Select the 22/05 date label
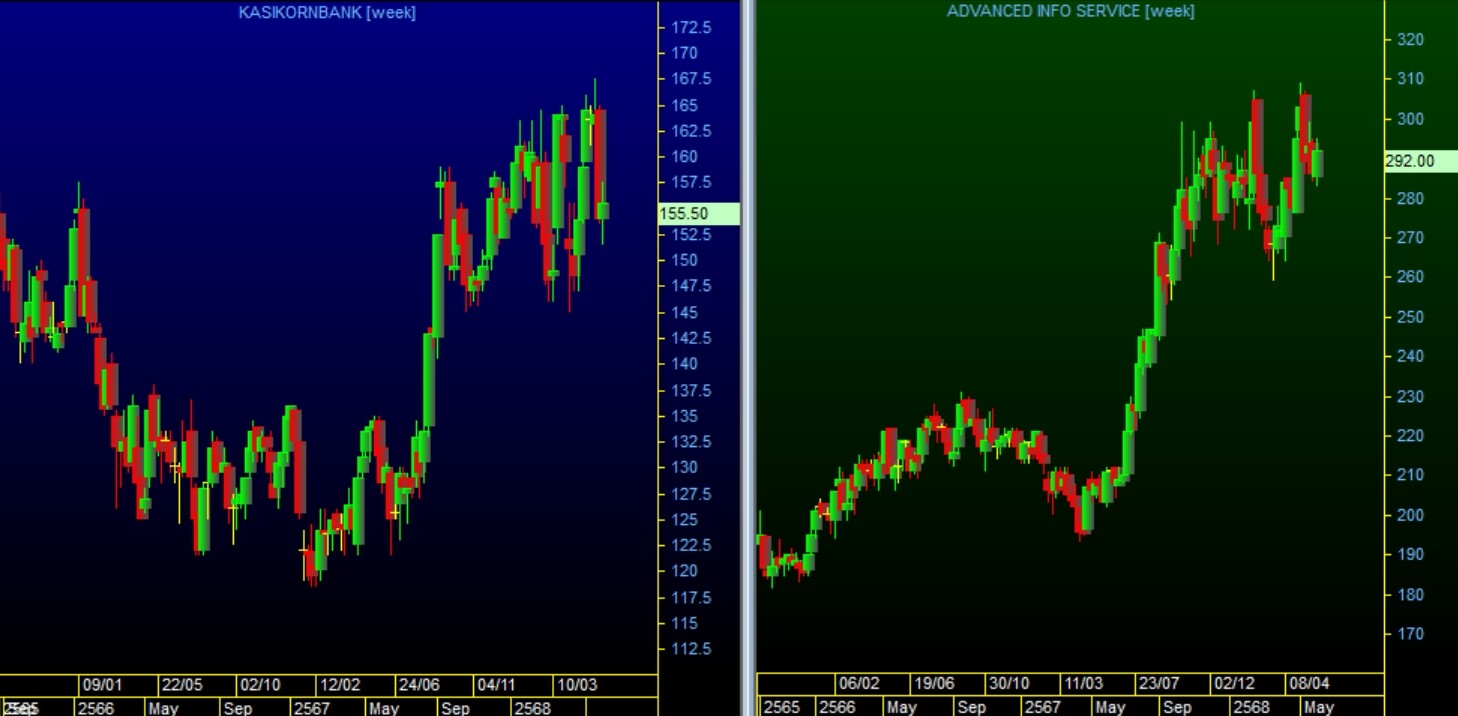 tap(182, 685)
